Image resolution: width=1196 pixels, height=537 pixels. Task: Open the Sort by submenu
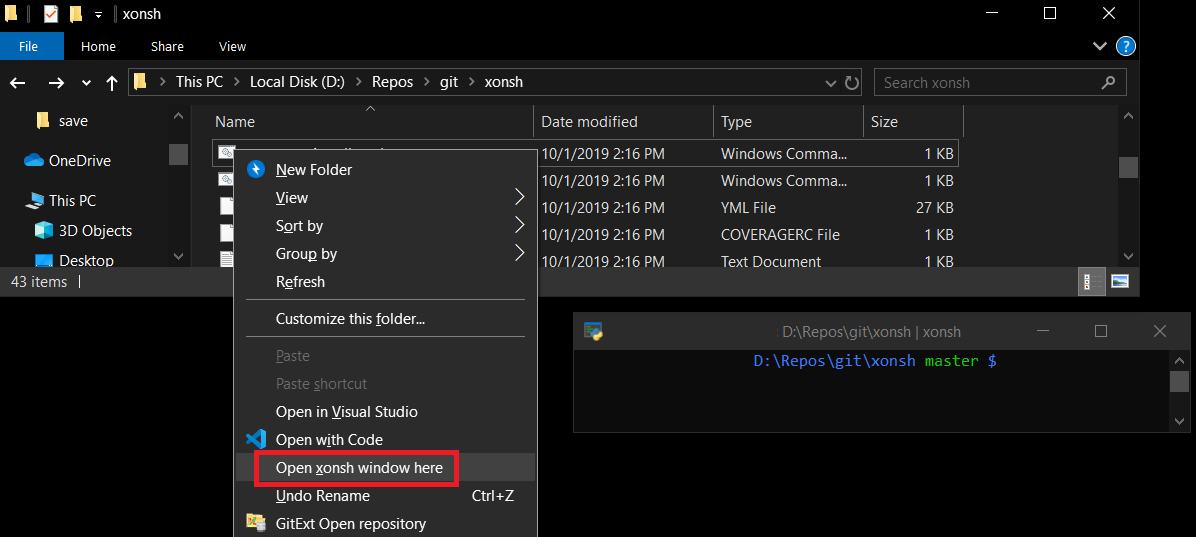(385, 226)
